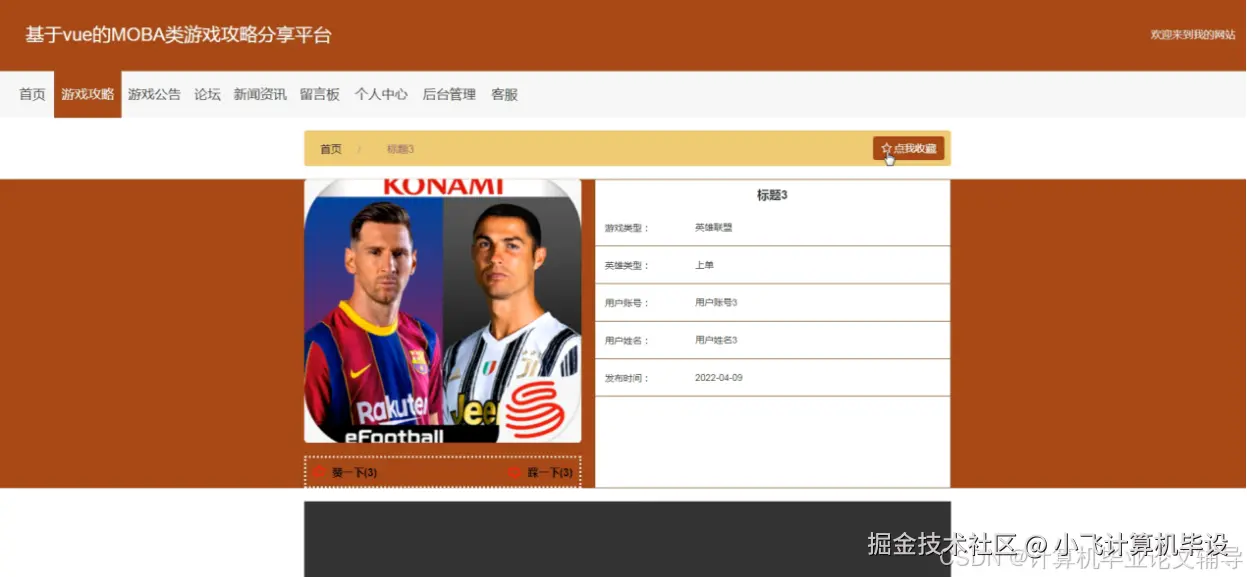Open the 论坛 forum menu item

tap(207, 94)
